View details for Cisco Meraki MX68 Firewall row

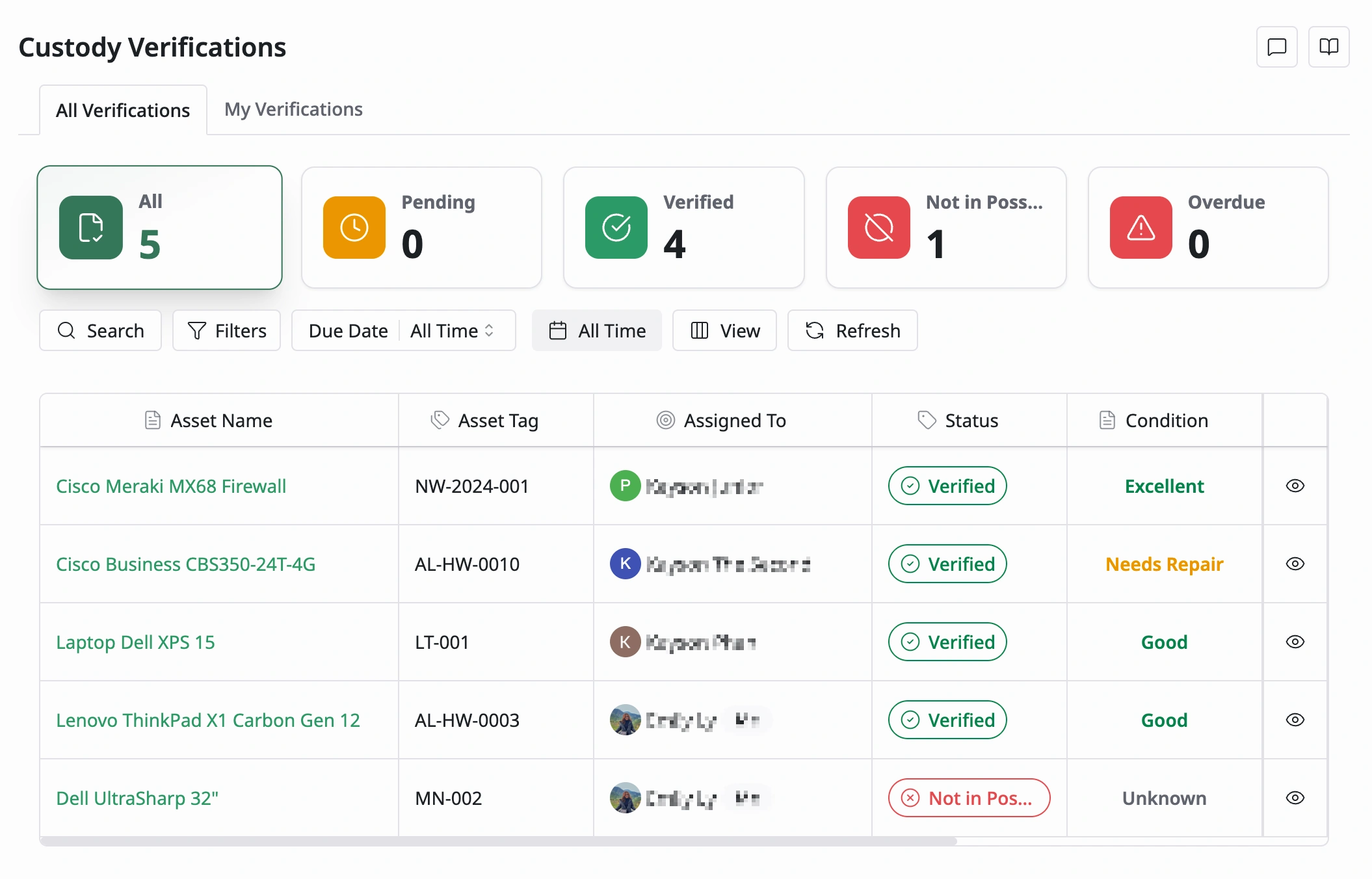coord(1295,486)
